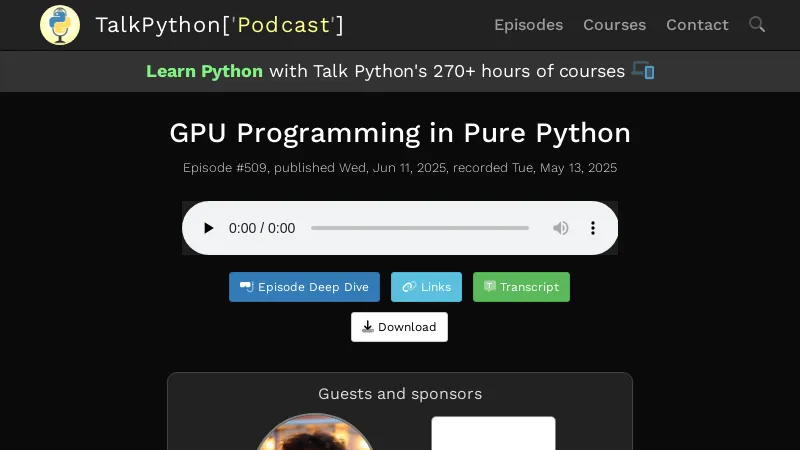Viewport: 800px width, 450px height.
Task: Download the episode audio file
Action: click(x=399, y=327)
